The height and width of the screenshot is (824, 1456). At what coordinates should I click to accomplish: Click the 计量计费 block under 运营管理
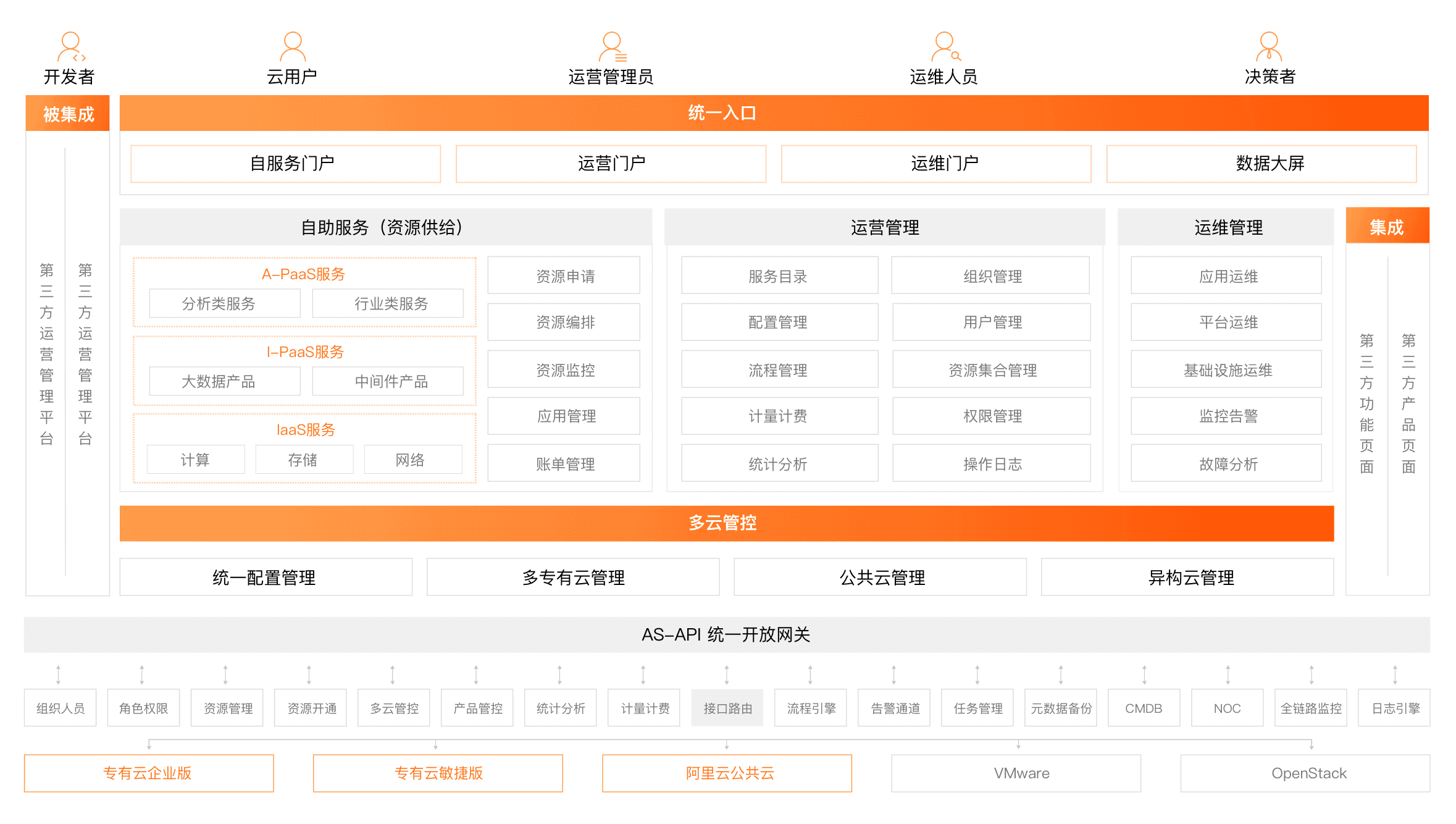[779, 416]
